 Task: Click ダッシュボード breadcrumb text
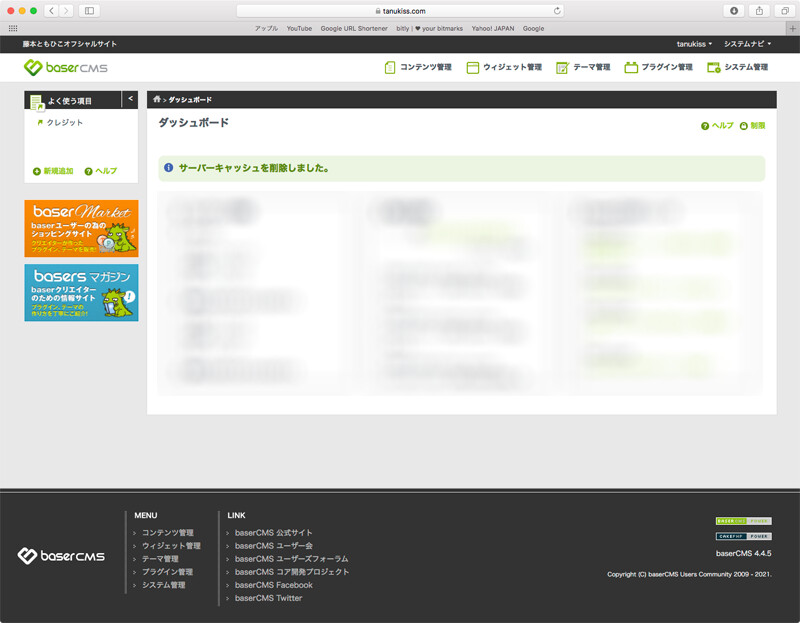pos(190,99)
